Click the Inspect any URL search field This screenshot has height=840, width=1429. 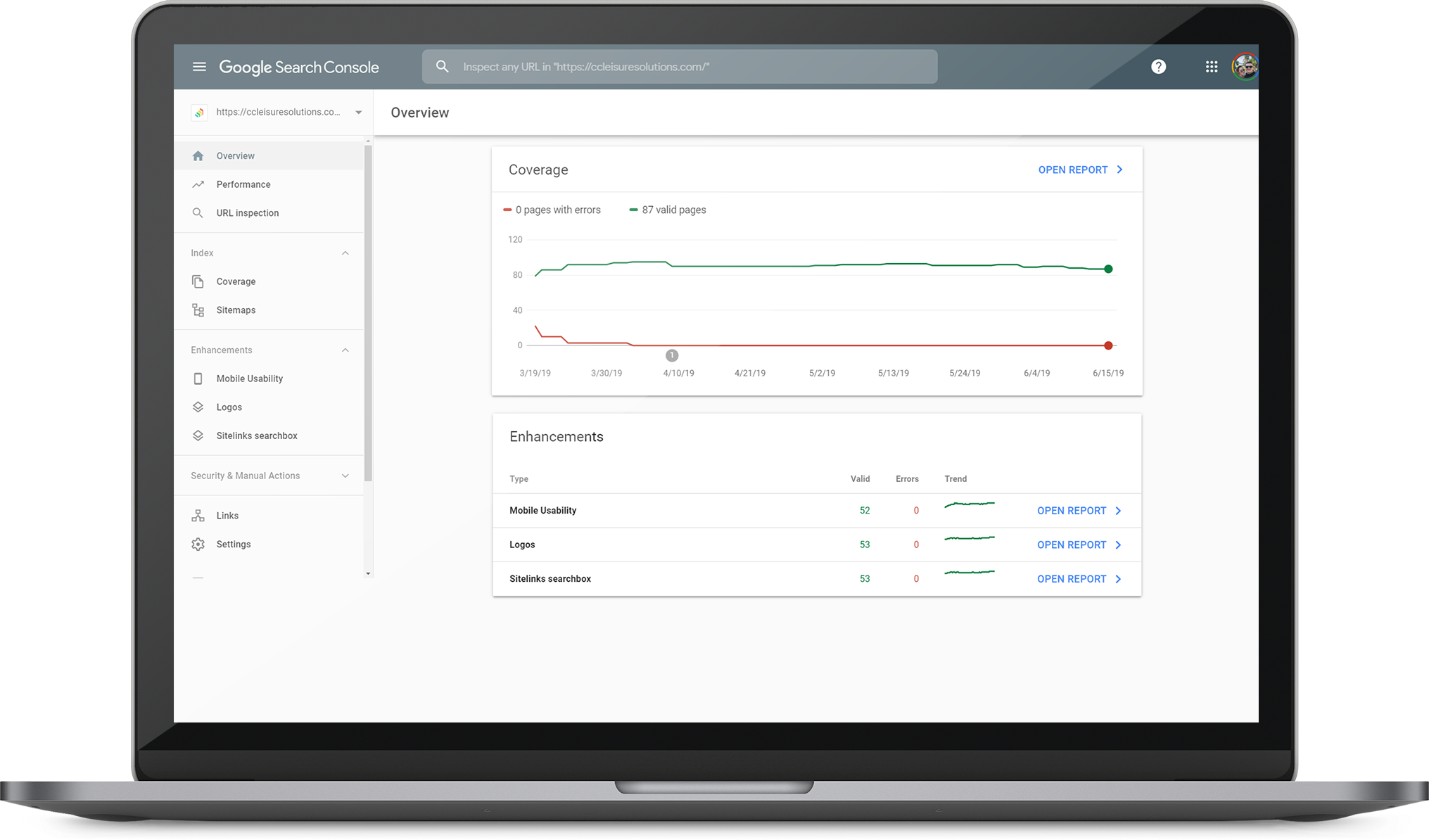[x=680, y=67]
